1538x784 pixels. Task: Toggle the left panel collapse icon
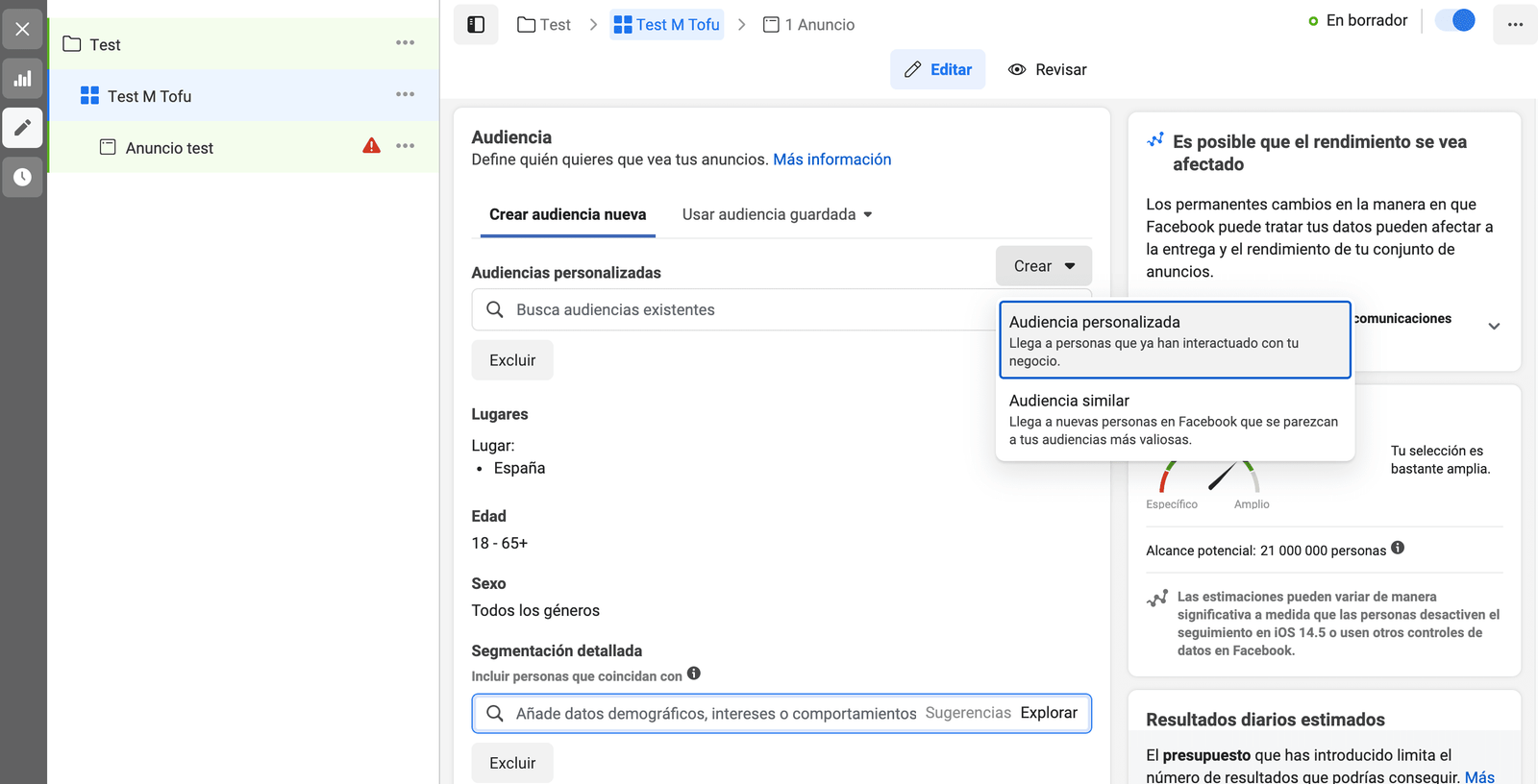476,25
